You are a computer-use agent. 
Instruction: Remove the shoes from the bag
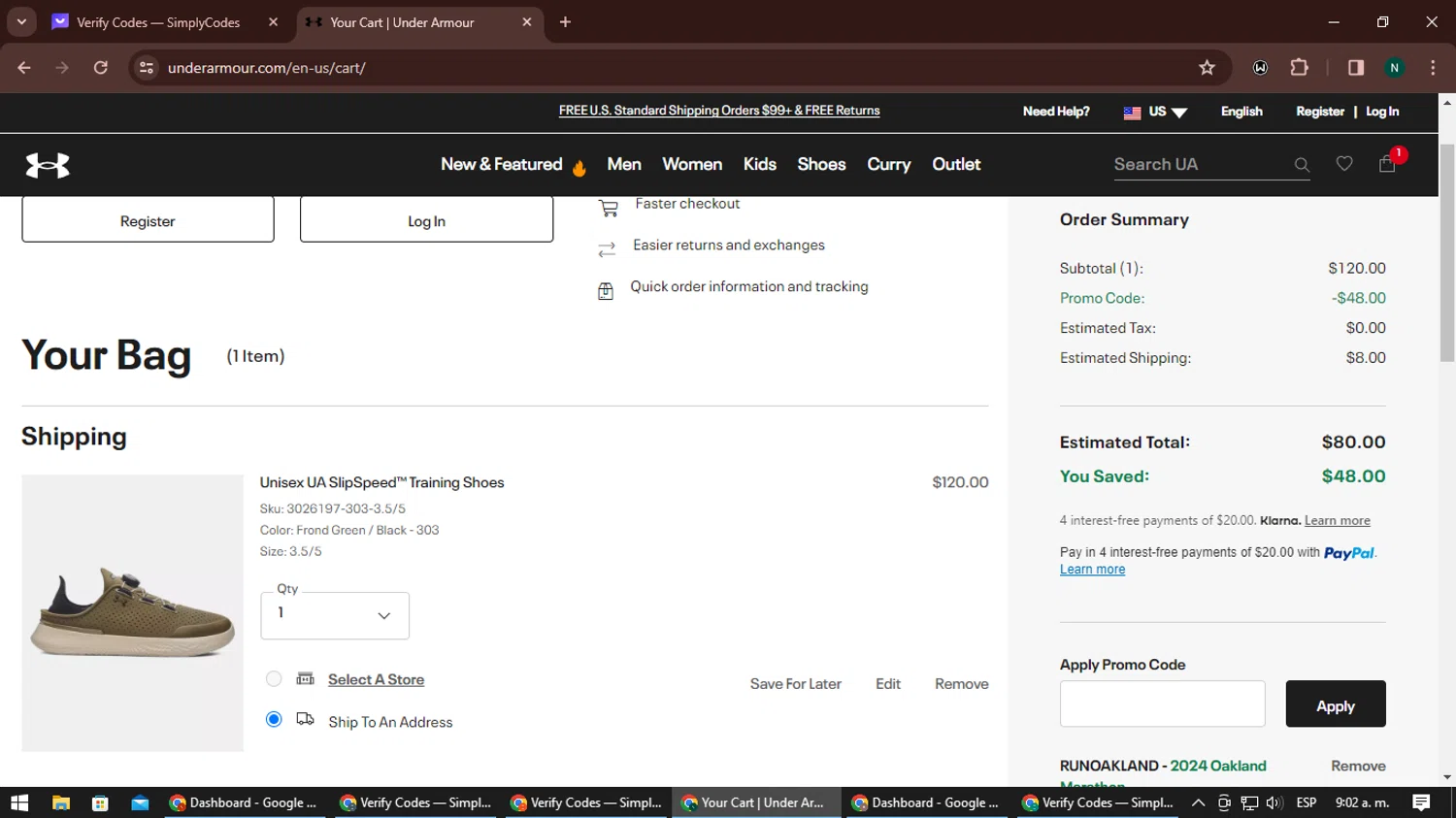point(961,684)
